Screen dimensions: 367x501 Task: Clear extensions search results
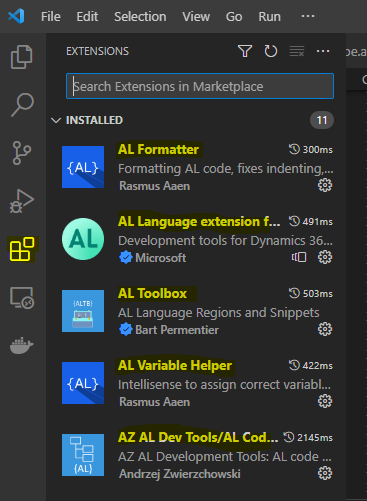point(297,51)
